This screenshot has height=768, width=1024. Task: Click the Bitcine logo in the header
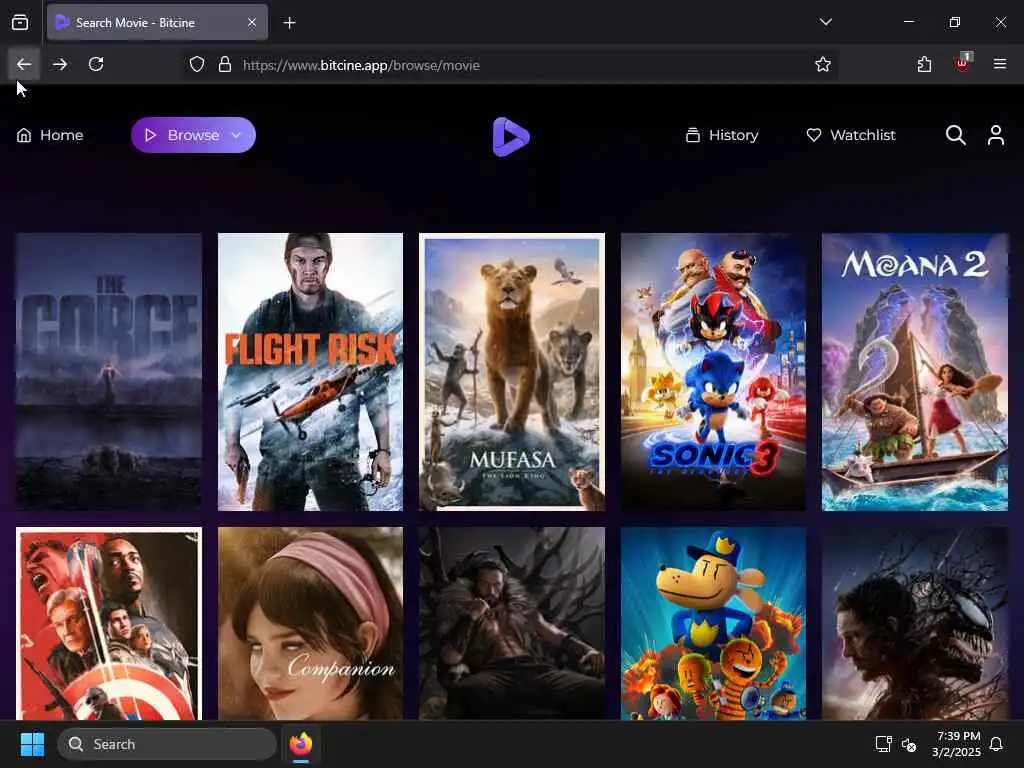(511, 136)
